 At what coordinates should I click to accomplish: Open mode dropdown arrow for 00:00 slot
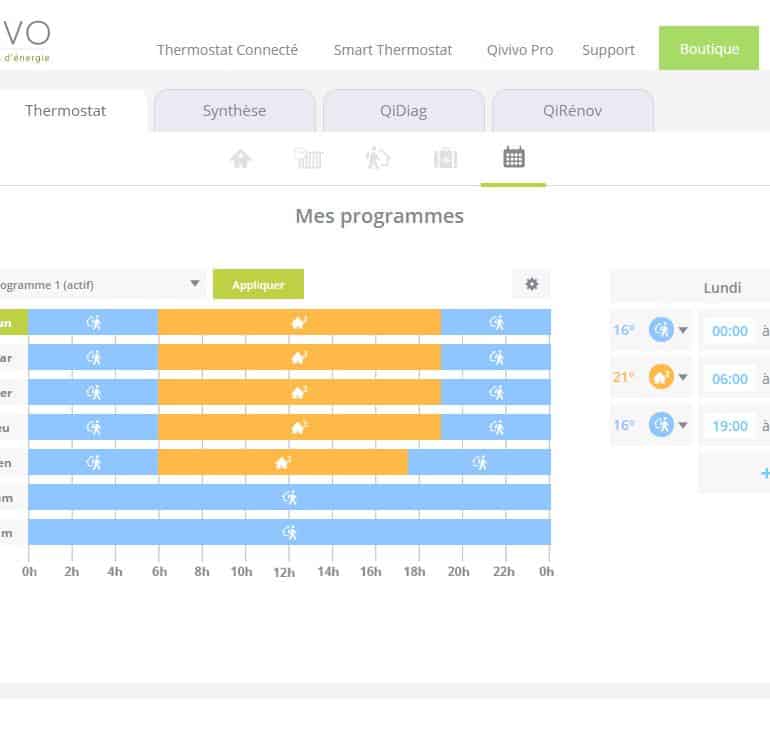point(683,330)
